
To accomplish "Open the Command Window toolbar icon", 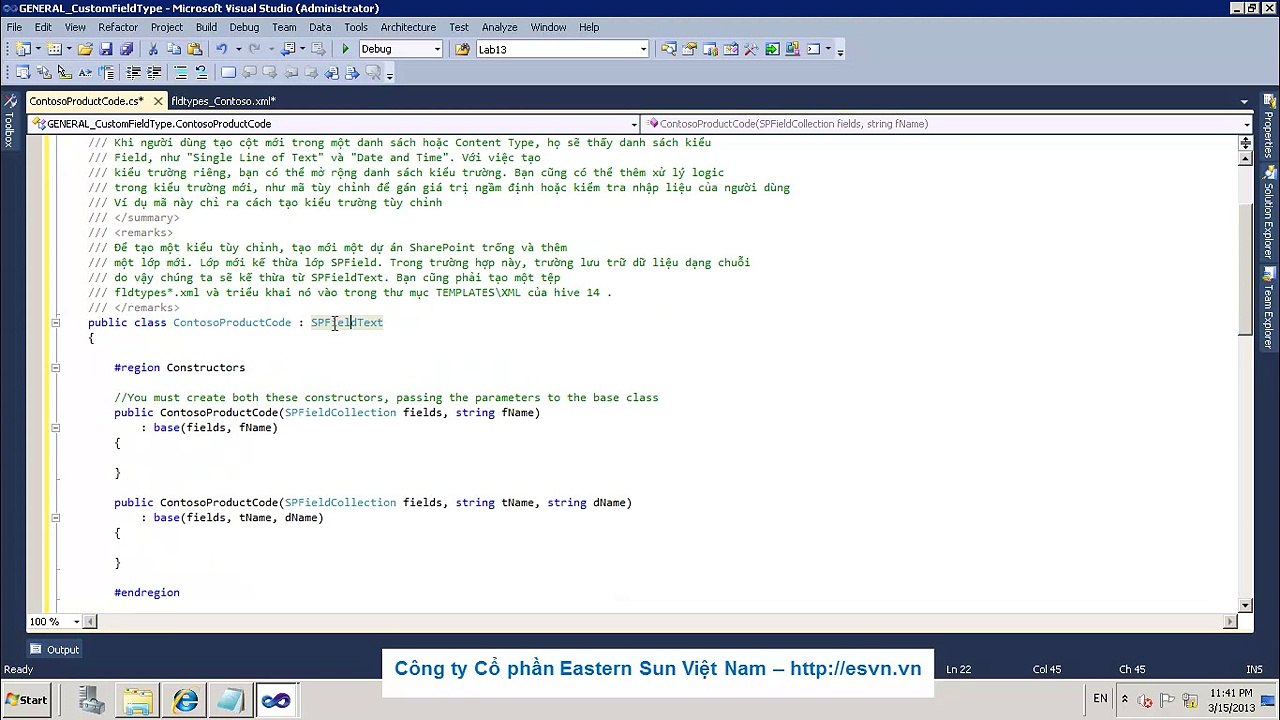I will [x=813, y=49].
